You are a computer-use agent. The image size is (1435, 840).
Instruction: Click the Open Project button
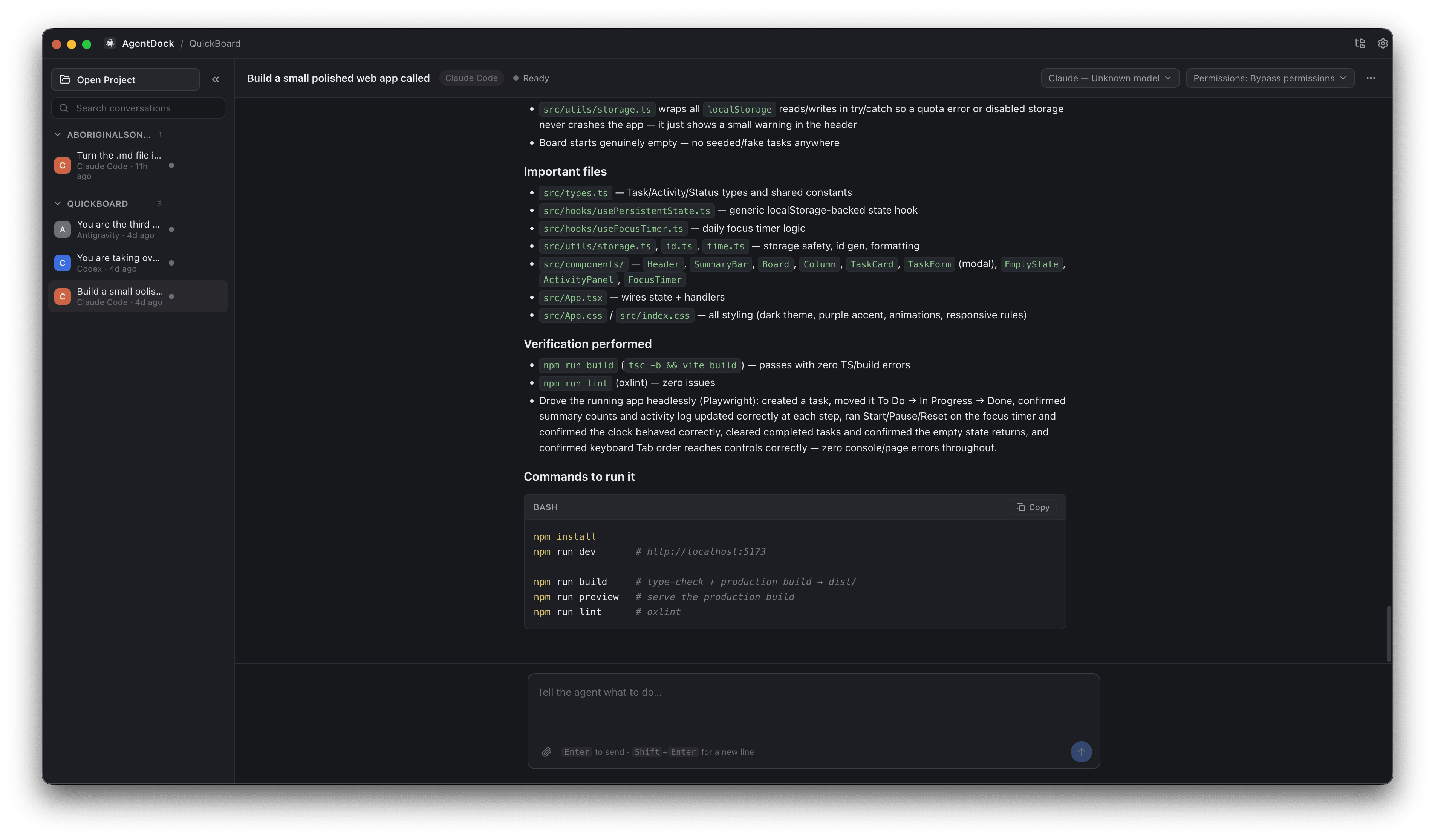coord(125,80)
